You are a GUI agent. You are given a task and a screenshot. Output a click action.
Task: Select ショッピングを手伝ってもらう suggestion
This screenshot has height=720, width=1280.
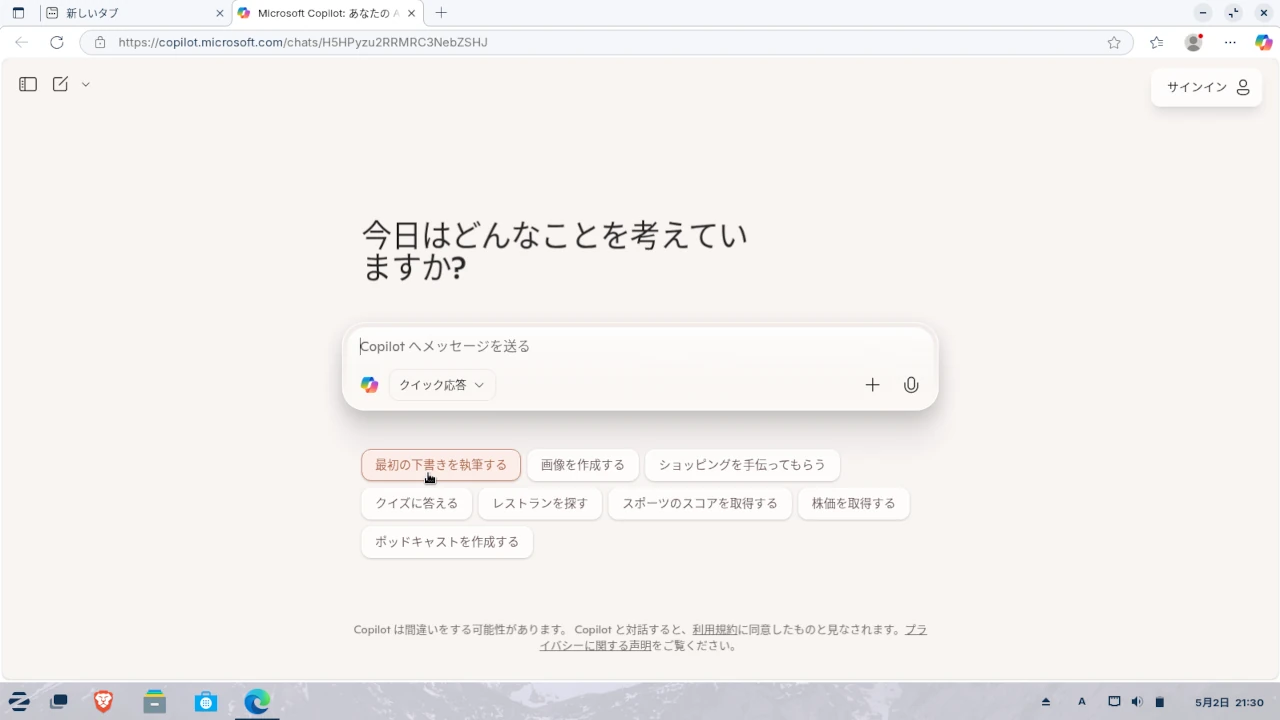(x=742, y=465)
